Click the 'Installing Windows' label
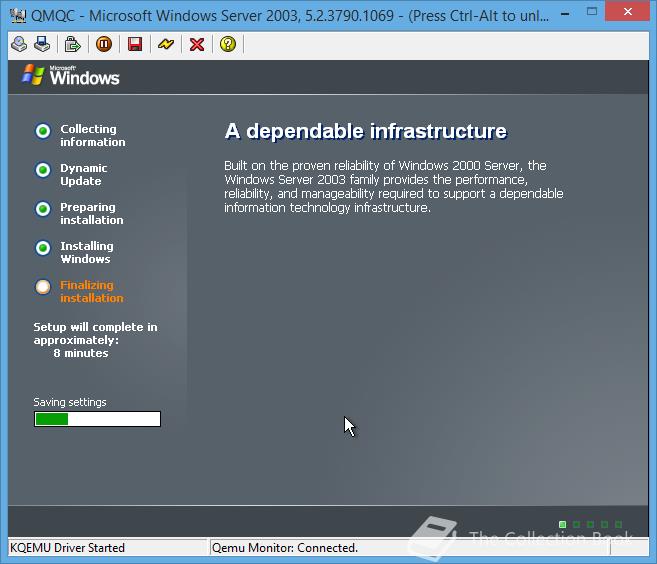Image resolution: width=657 pixels, height=564 pixels. pyautogui.click(x=87, y=252)
